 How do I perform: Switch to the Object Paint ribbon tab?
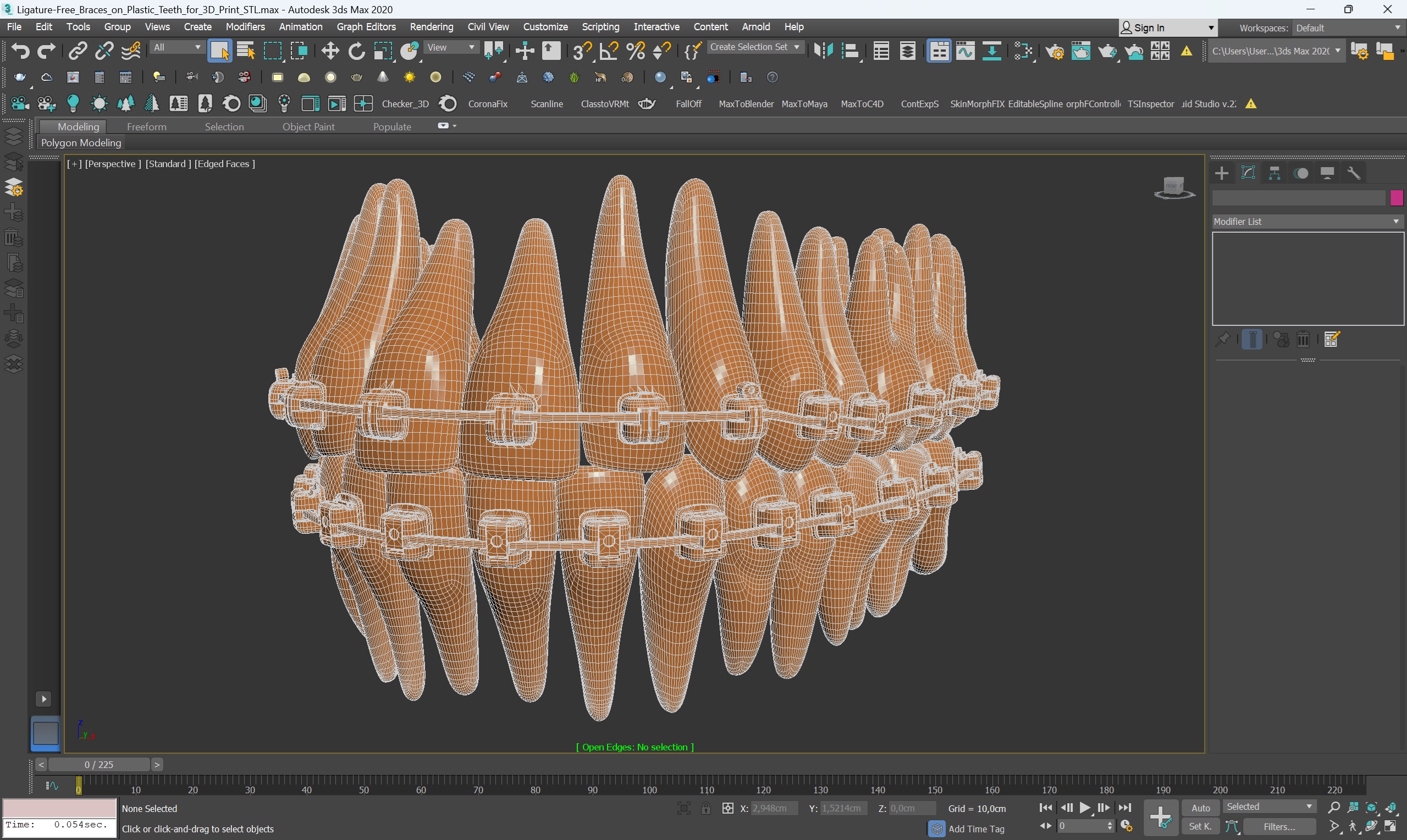click(x=308, y=127)
